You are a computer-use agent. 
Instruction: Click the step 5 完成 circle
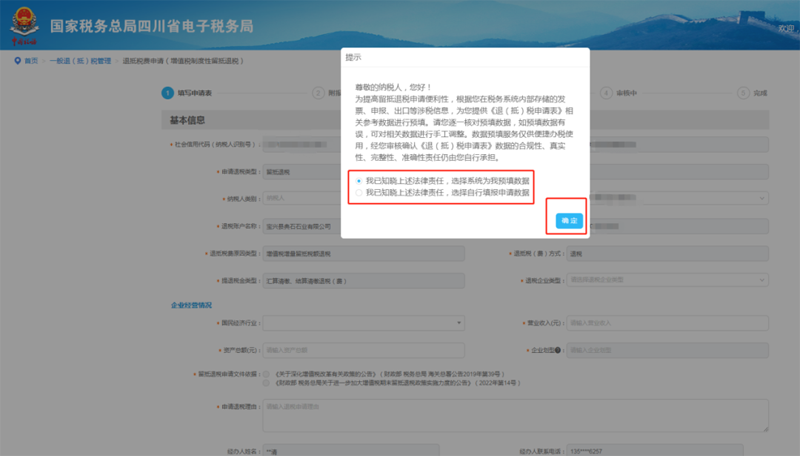point(743,91)
